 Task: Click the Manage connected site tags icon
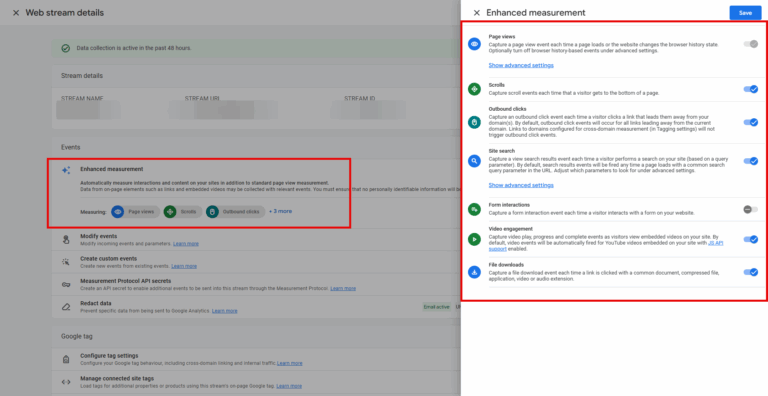point(66,382)
